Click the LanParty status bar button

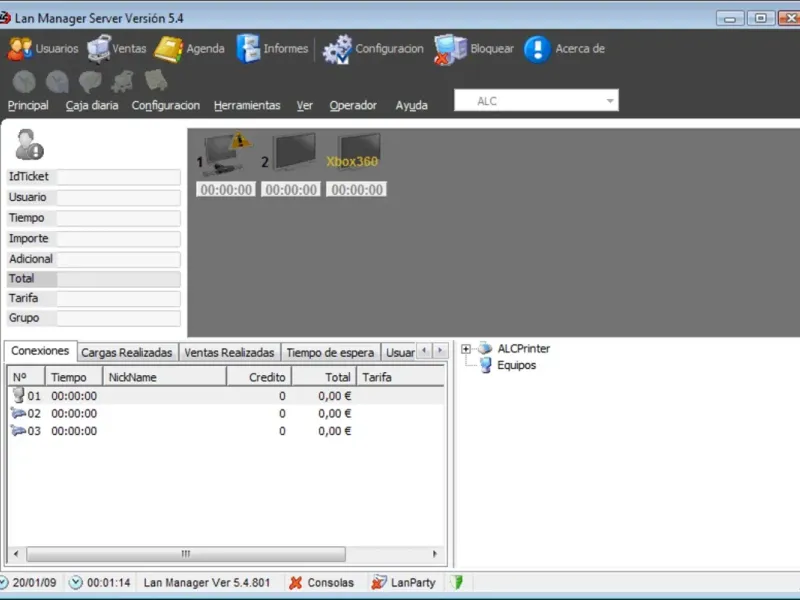(403, 582)
